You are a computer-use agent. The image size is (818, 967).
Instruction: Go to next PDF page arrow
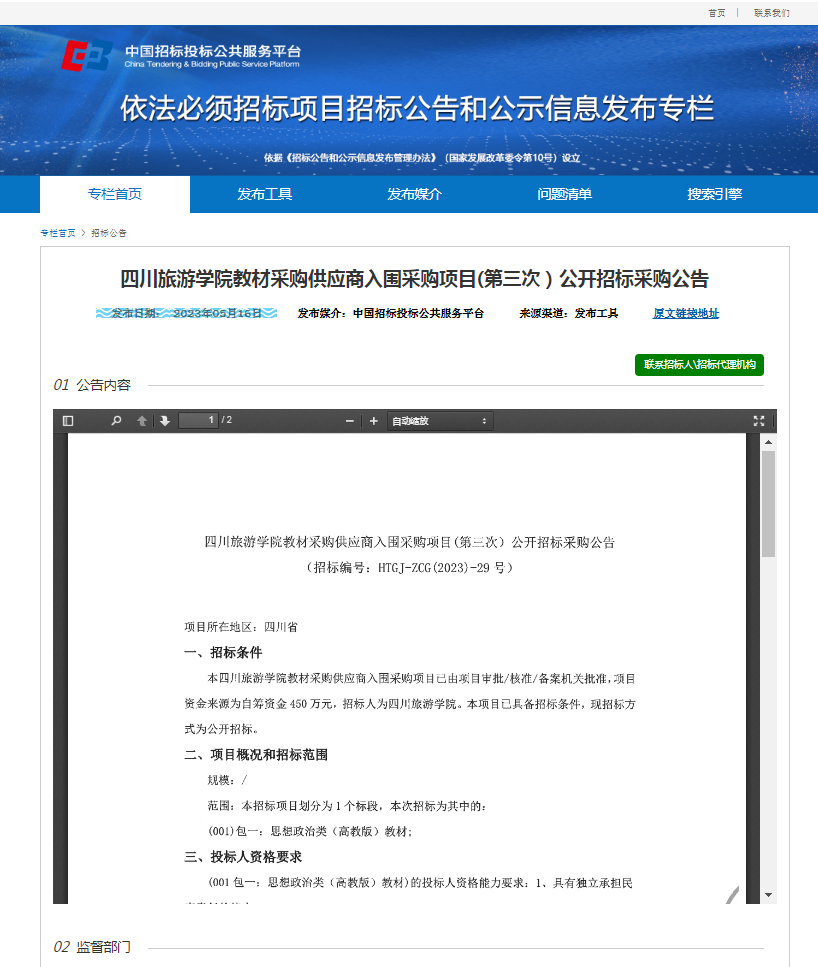pyautogui.click(x=165, y=421)
